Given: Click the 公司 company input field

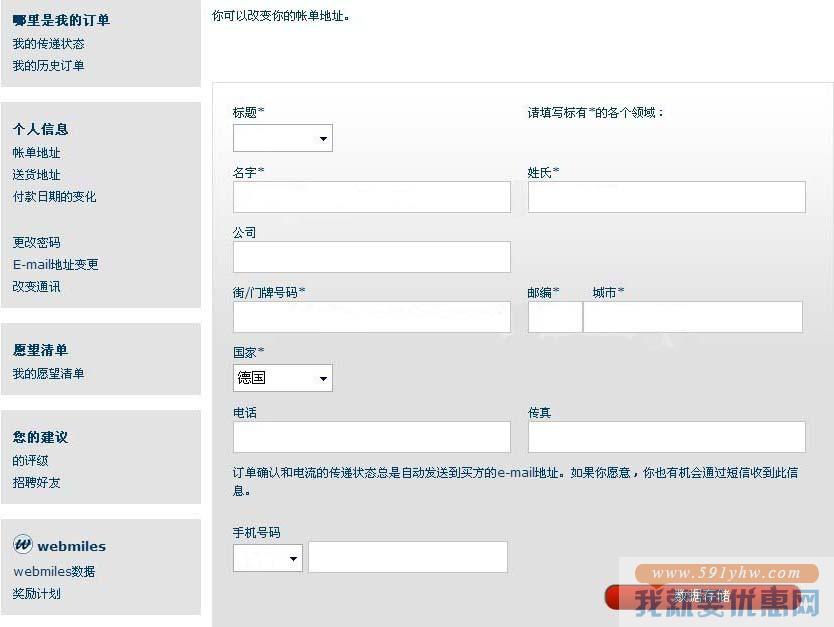Looking at the screenshot, I should [x=372, y=257].
